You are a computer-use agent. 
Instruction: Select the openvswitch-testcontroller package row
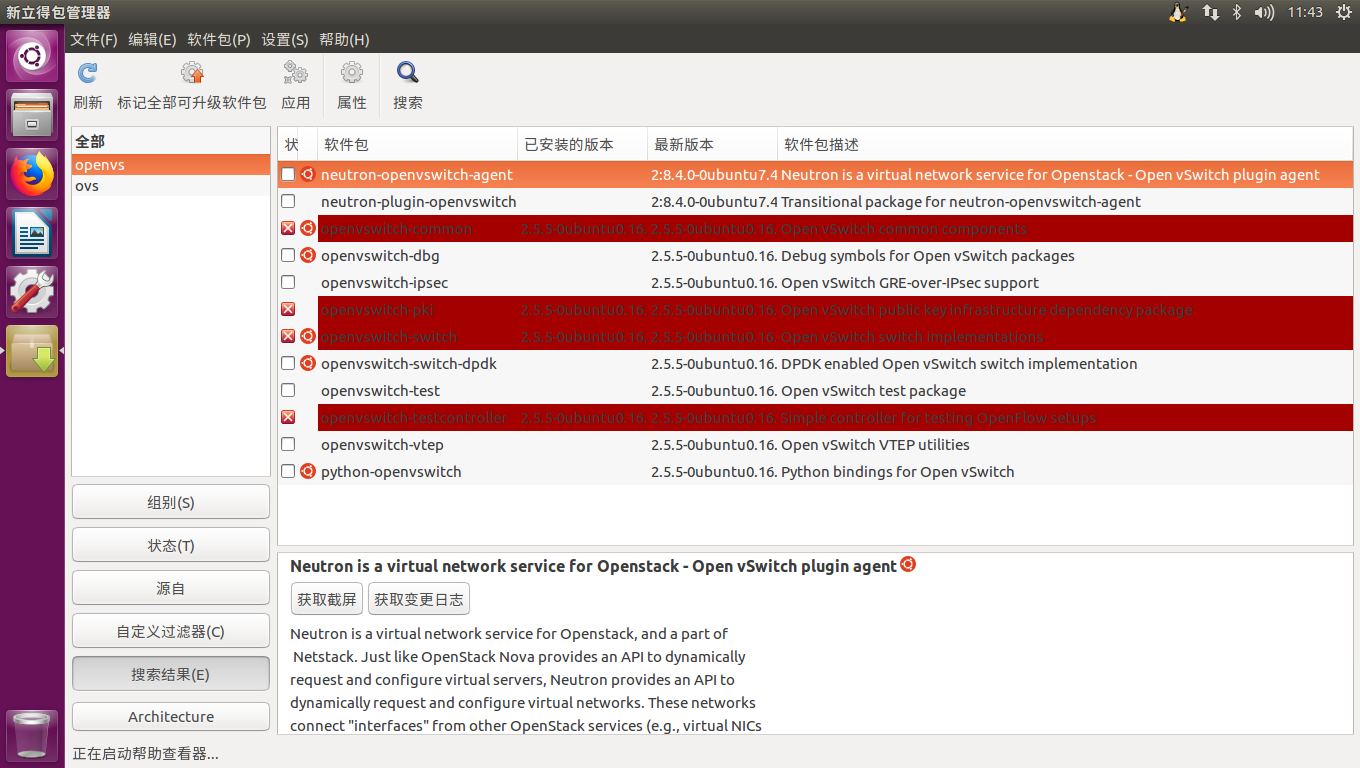click(x=815, y=417)
